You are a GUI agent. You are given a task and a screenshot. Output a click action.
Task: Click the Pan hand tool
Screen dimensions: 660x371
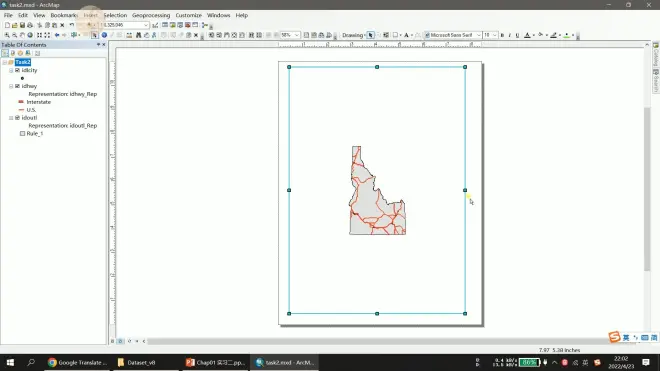22,35
